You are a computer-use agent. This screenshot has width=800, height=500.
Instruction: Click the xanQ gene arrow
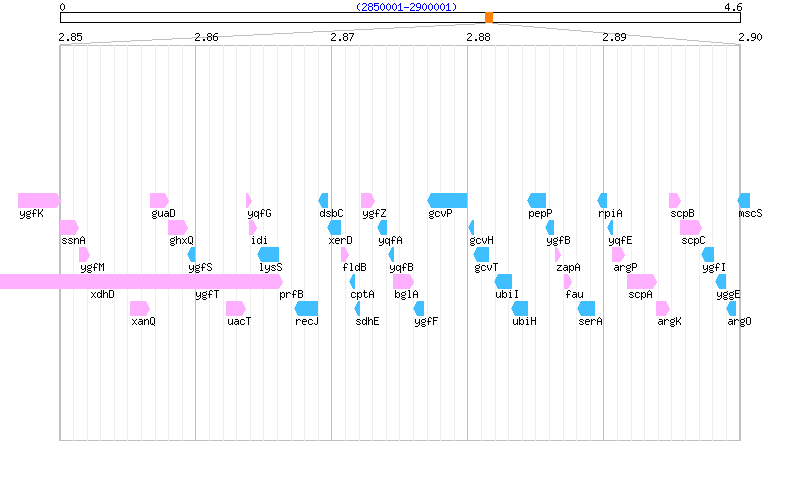click(x=140, y=308)
